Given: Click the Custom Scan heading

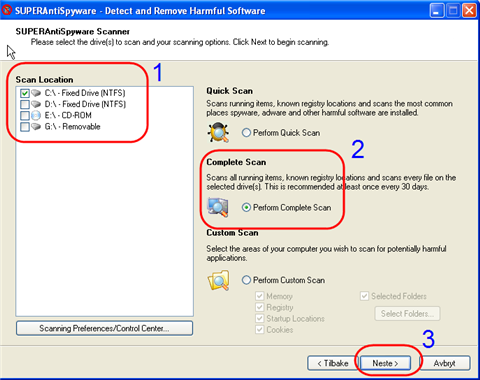Looking at the screenshot, I should coord(232,233).
